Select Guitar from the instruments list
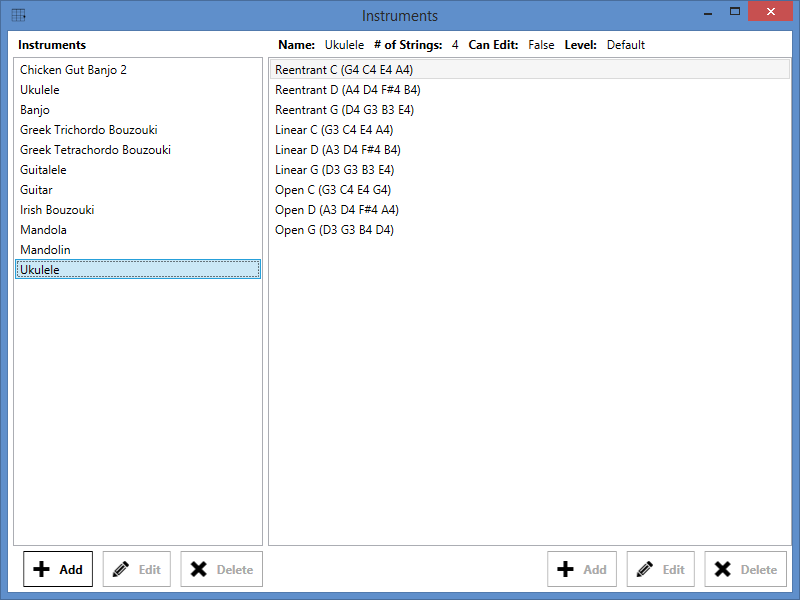800x600 pixels. tap(36, 190)
